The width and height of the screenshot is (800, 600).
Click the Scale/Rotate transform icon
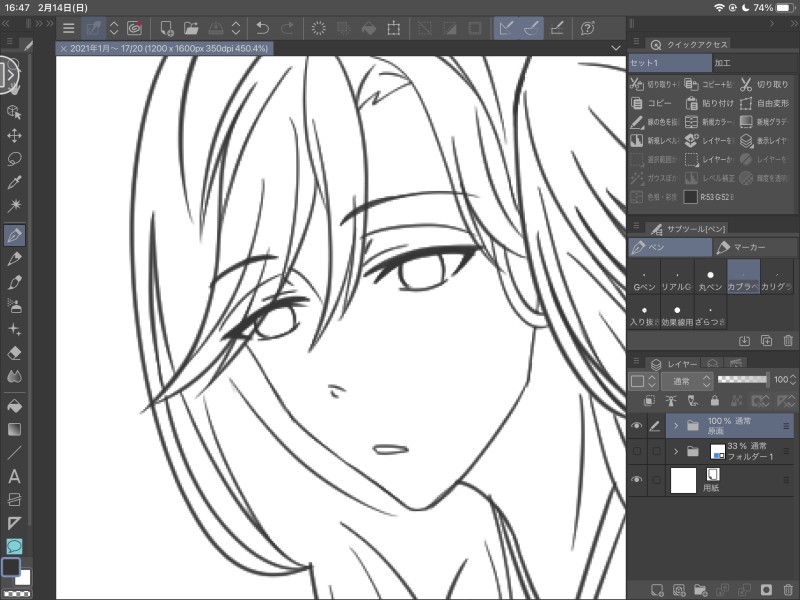point(393,28)
